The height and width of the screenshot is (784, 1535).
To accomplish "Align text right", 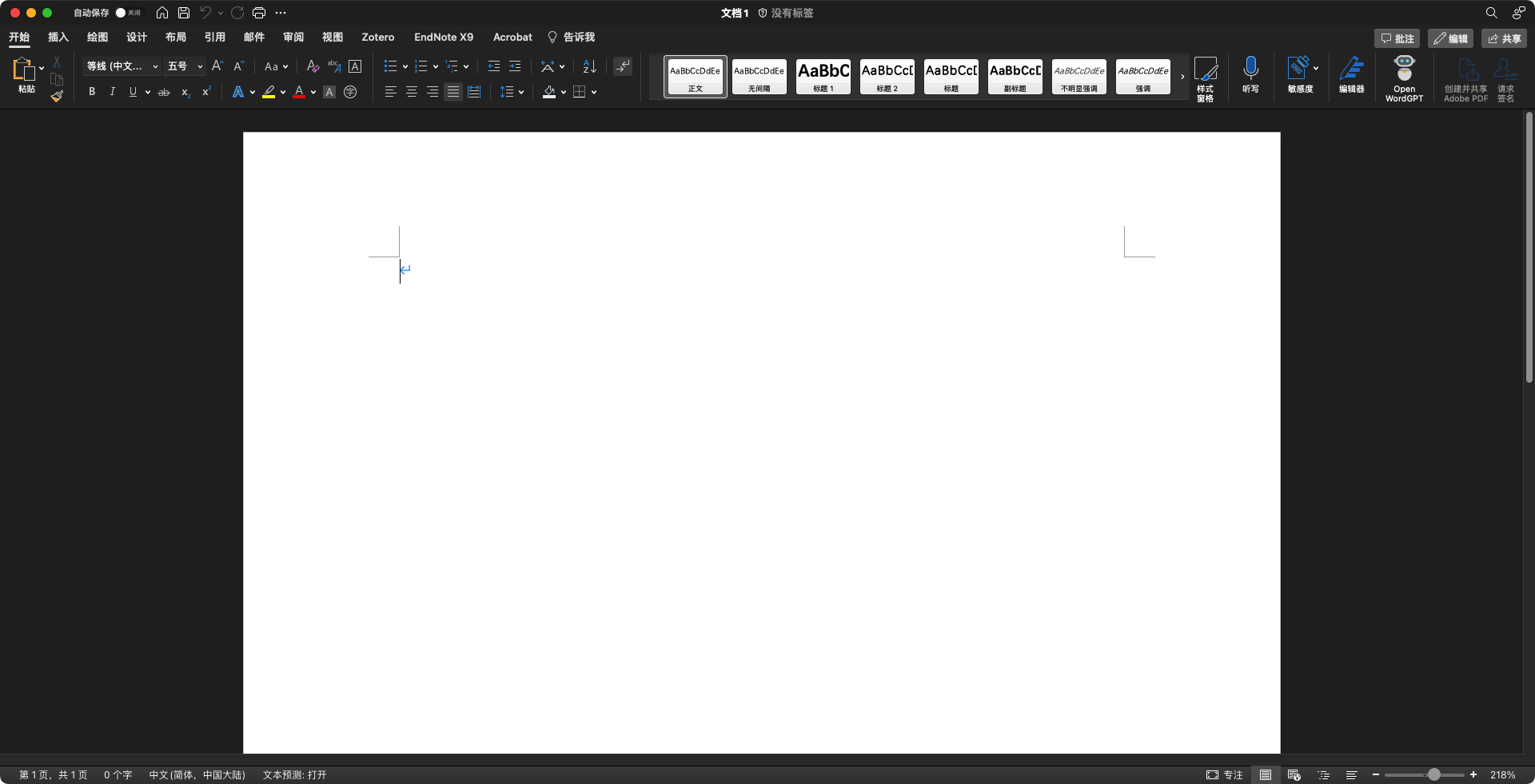I will pyautogui.click(x=433, y=92).
